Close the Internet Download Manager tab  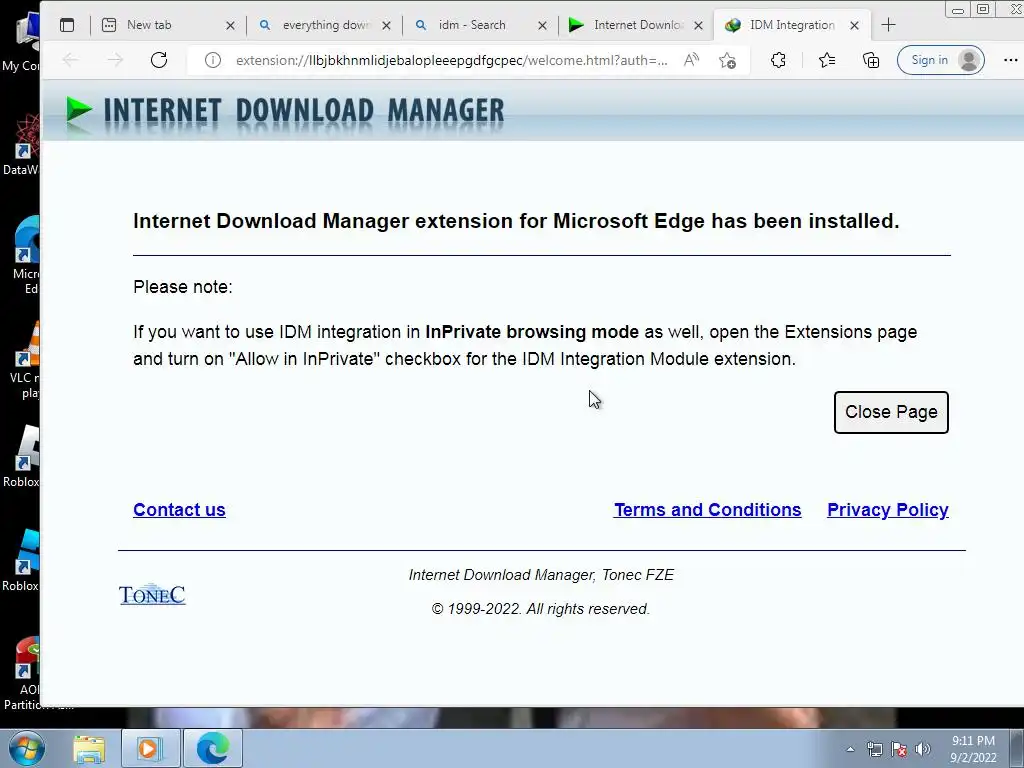coord(698,25)
